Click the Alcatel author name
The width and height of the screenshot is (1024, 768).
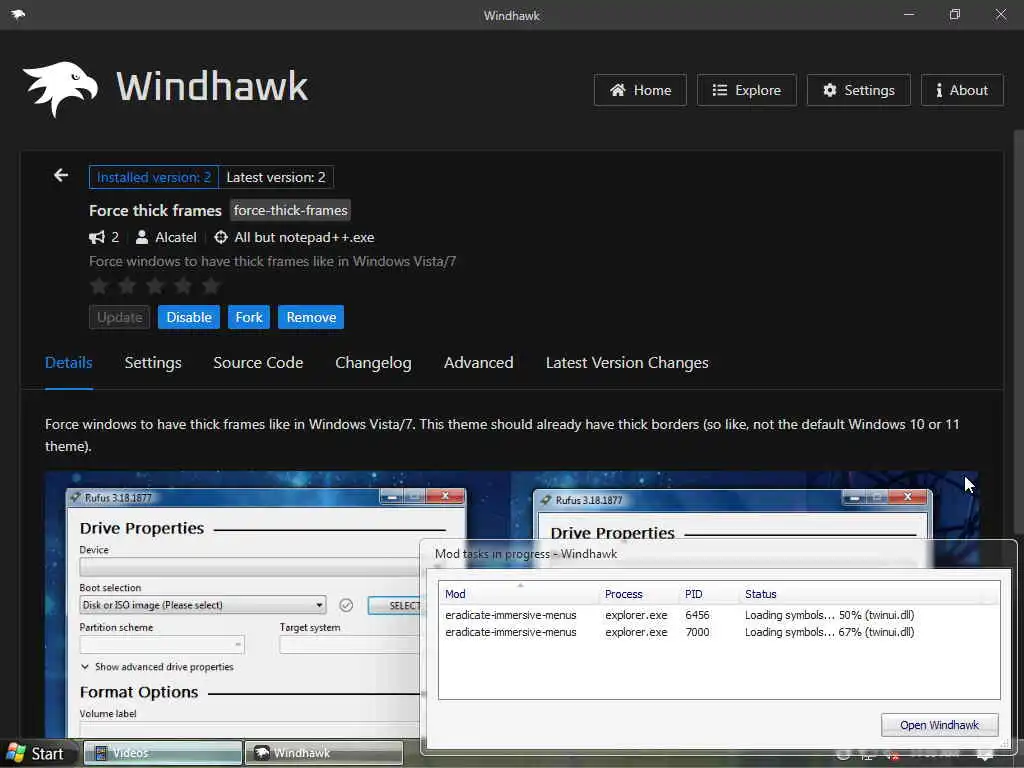[x=176, y=237]
